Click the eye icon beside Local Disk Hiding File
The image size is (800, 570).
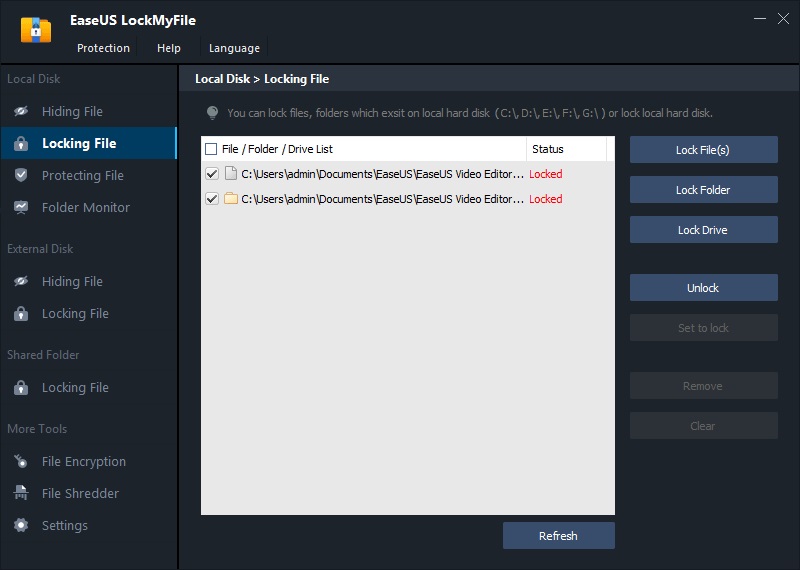[x=21, y=111]
